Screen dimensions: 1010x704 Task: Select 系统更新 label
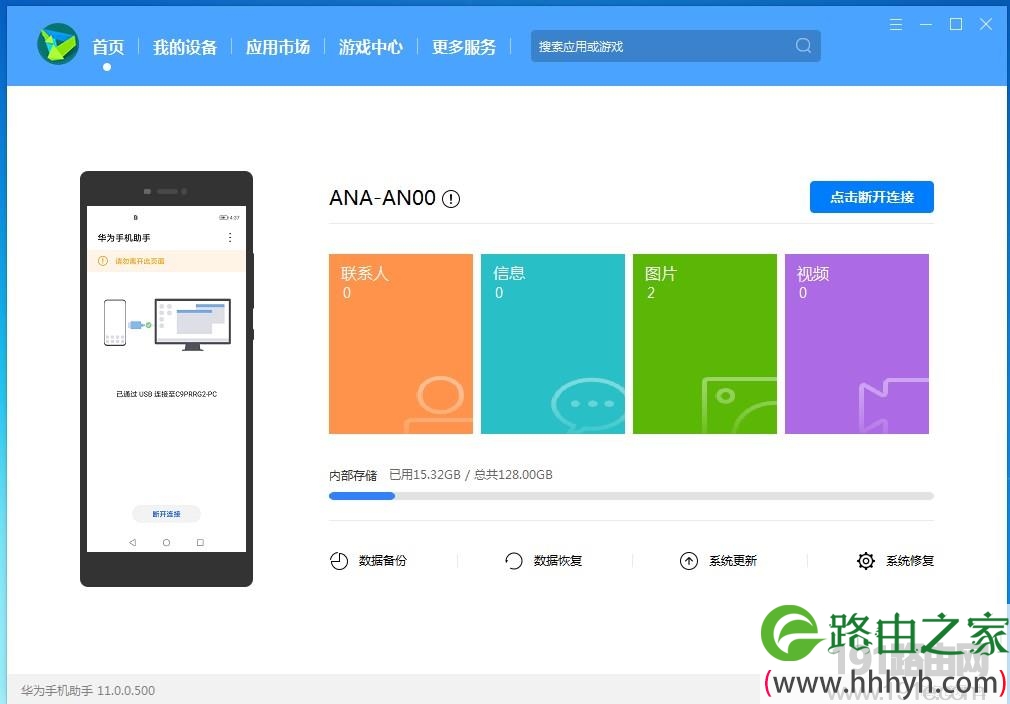coord(733,561)
